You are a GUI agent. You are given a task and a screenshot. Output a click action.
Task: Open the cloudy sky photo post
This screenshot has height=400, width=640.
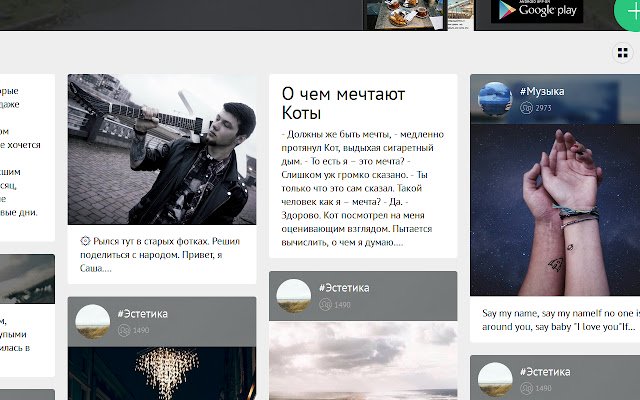(363, 361)
